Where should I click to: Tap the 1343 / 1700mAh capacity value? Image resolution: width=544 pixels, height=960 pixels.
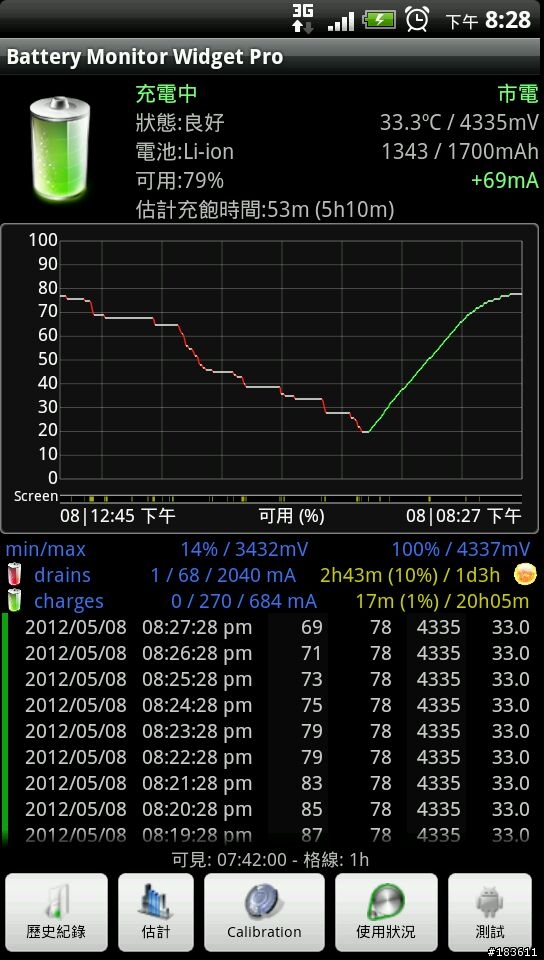click(x=460, y=152)
